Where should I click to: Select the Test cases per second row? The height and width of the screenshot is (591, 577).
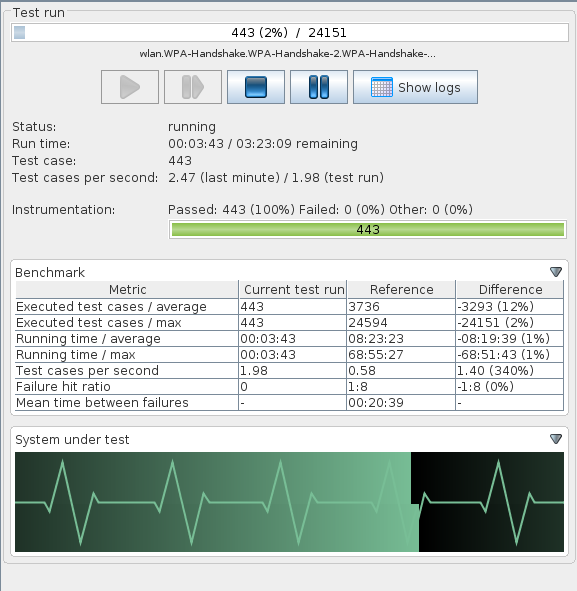click(x=289, y=371)
